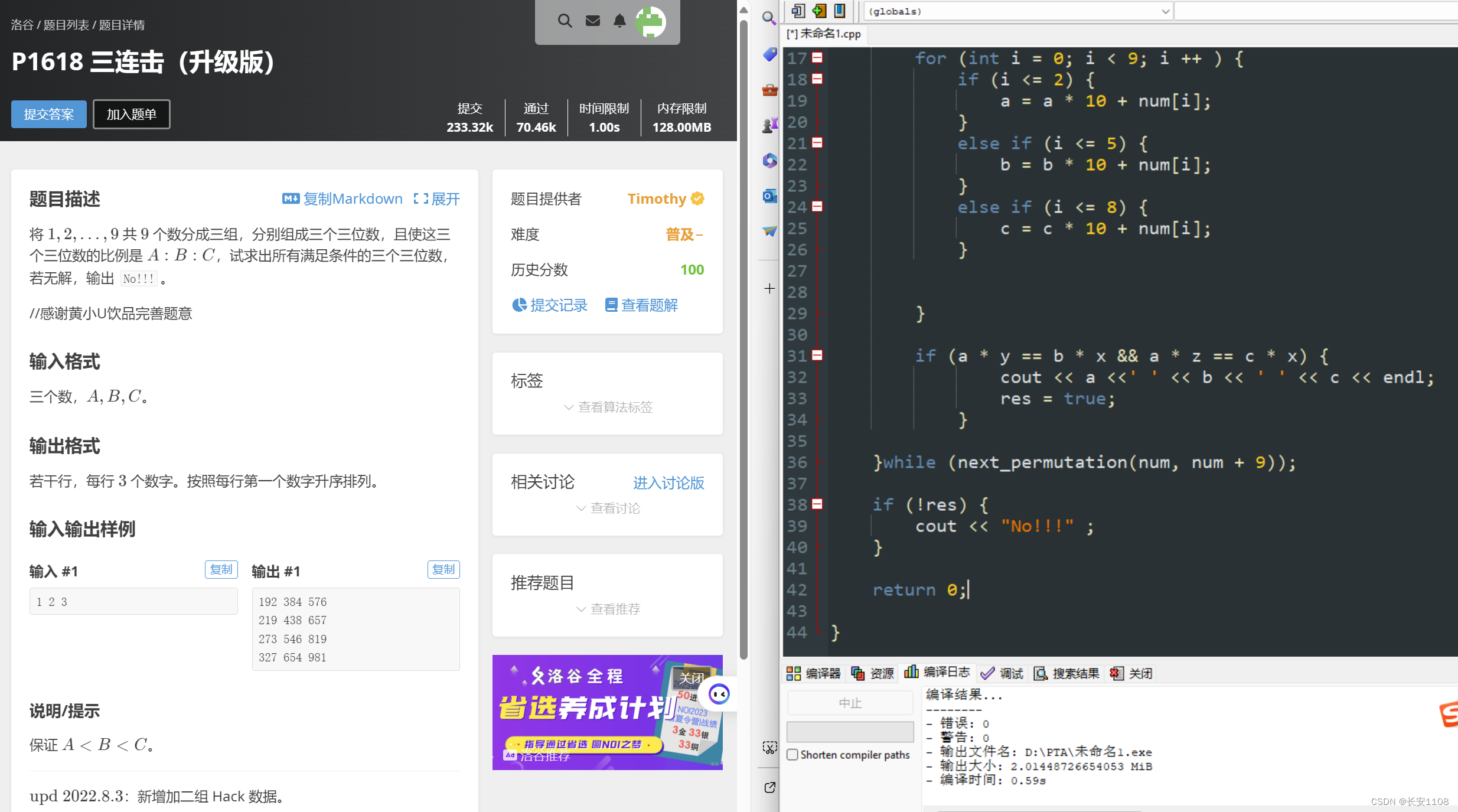Viewport: 1458px width, 812px height.
Task: Open the green user avatar
Action: [x=650, y=22]
